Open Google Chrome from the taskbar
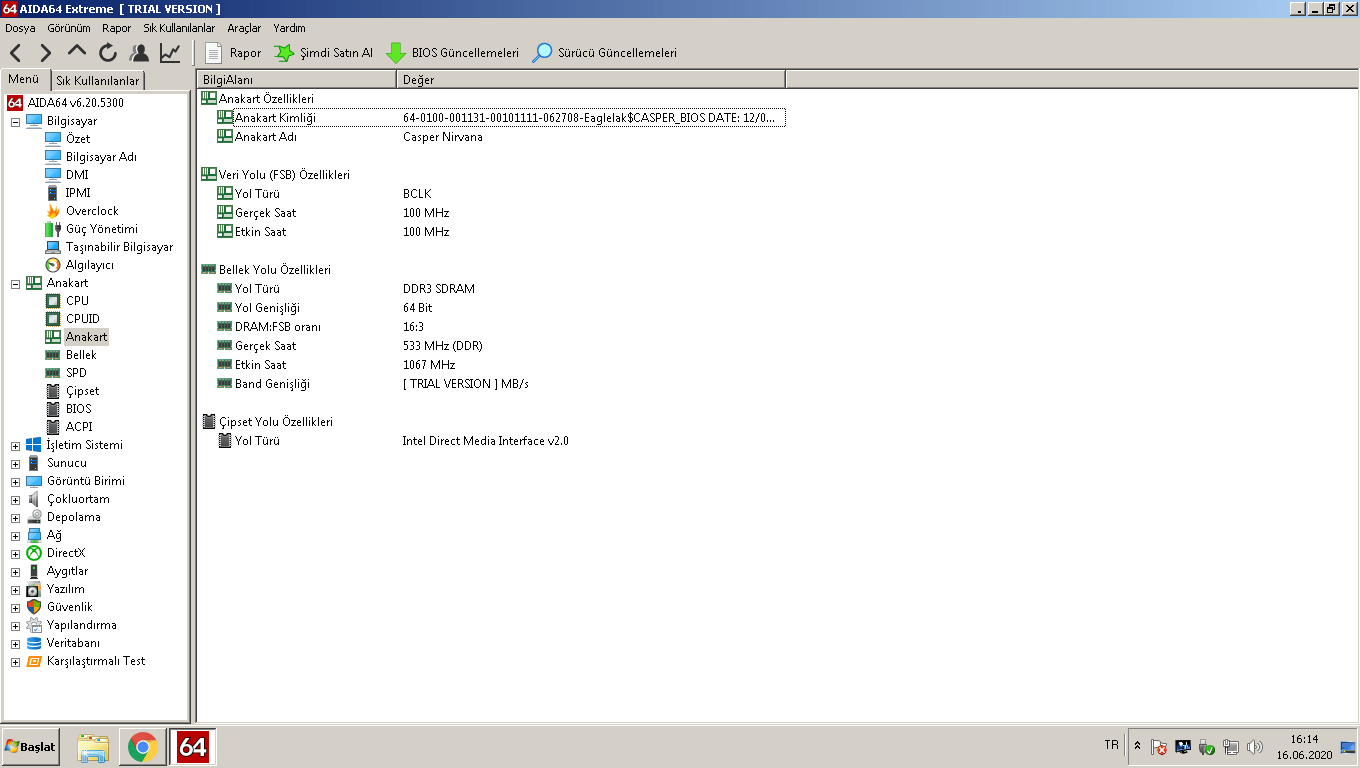Viewport: 1360px width, 768px height. [142, 747]
